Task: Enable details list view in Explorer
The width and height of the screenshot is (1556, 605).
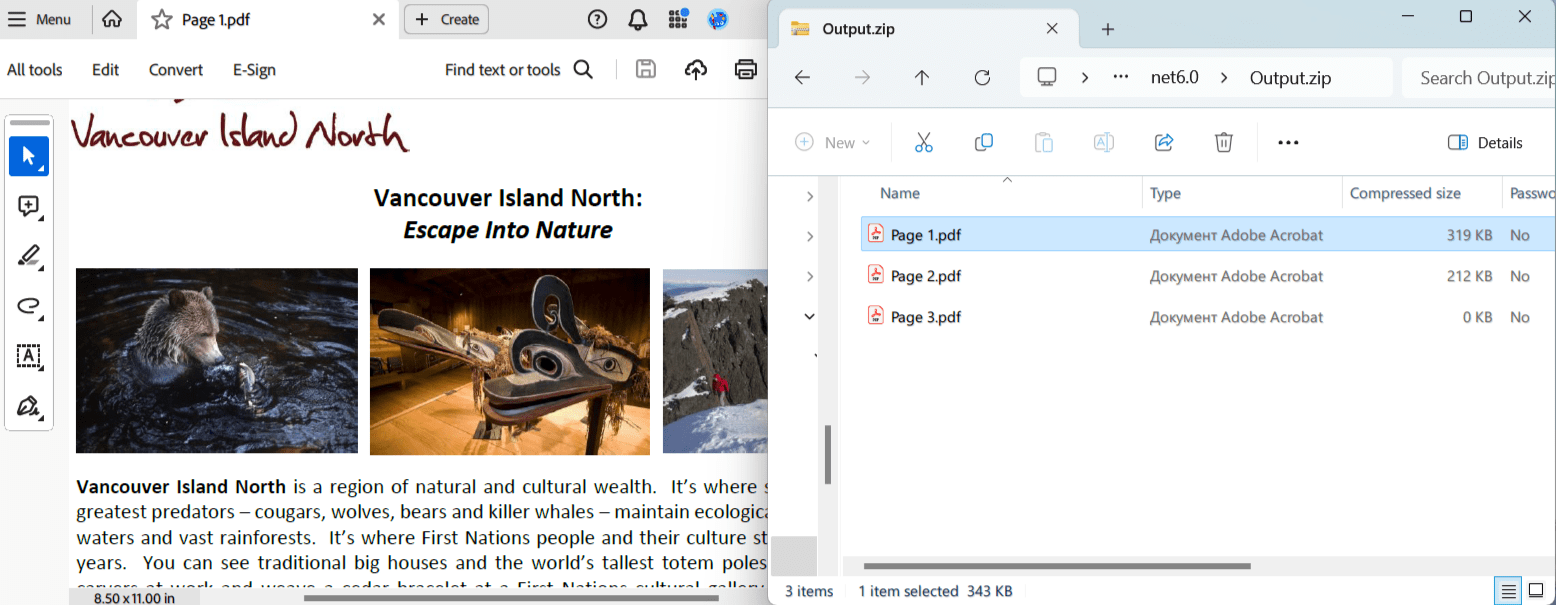Action: (x=1507, y=590)
